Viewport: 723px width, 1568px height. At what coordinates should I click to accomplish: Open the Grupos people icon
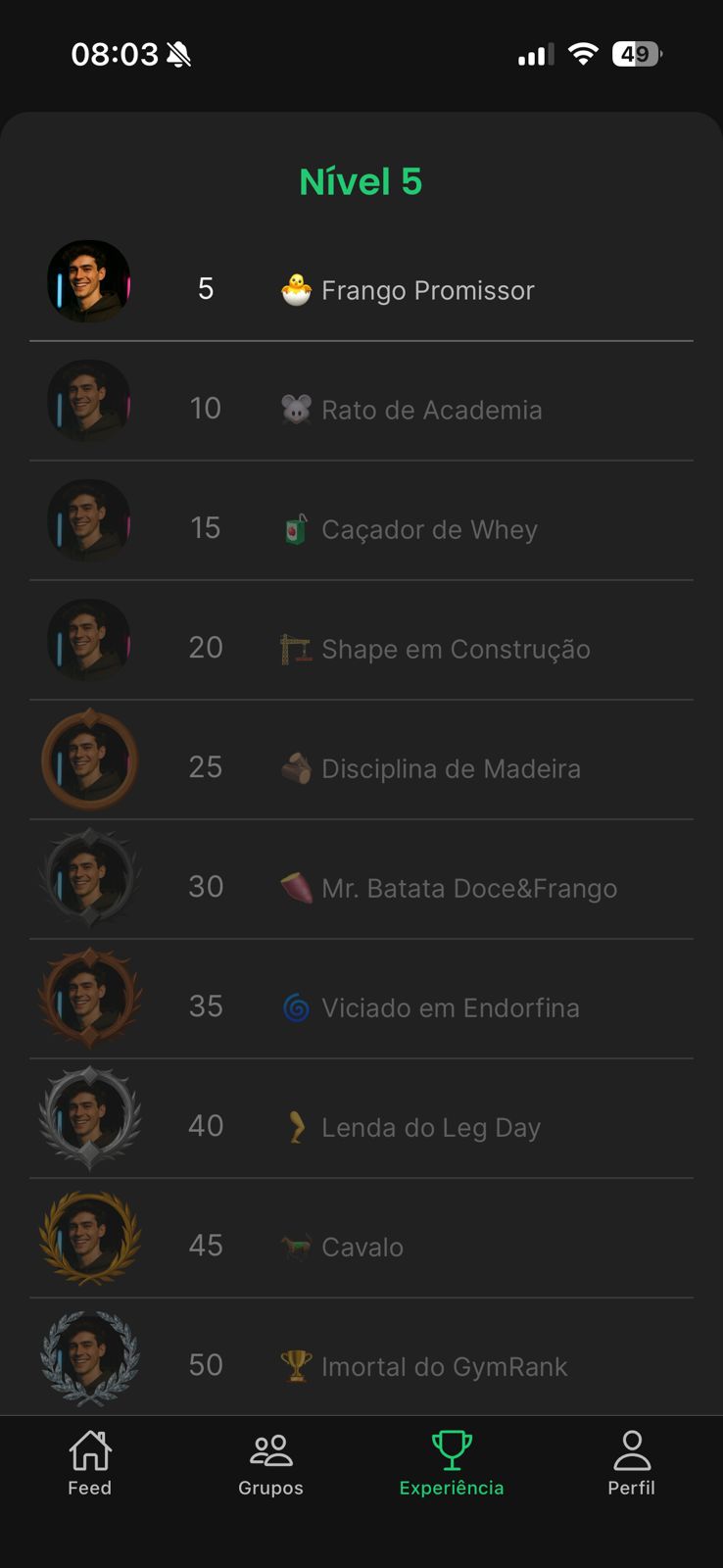270,1450
